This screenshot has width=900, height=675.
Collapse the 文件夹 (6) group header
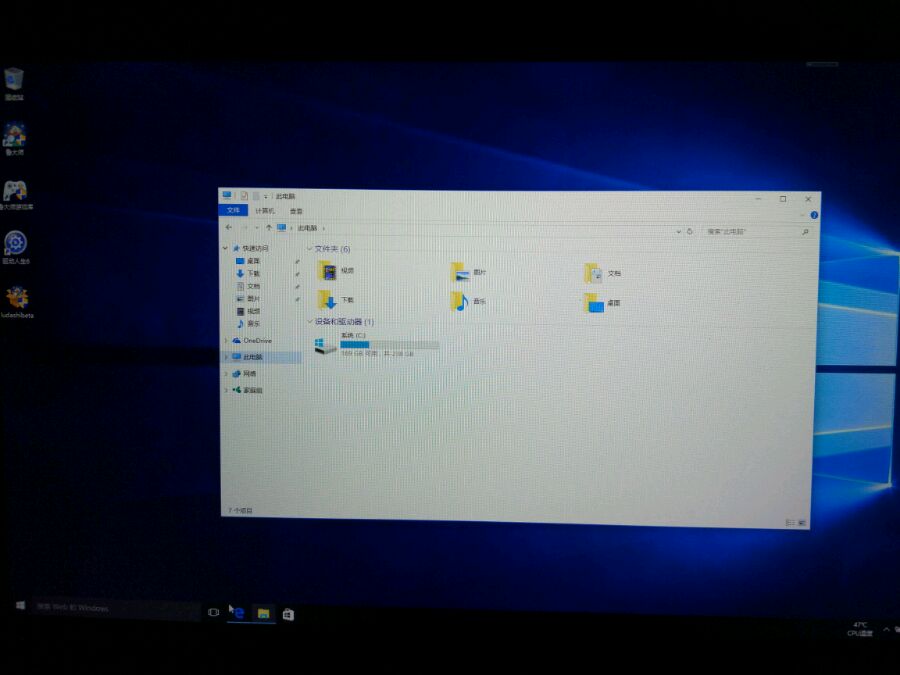coord(329,249)
